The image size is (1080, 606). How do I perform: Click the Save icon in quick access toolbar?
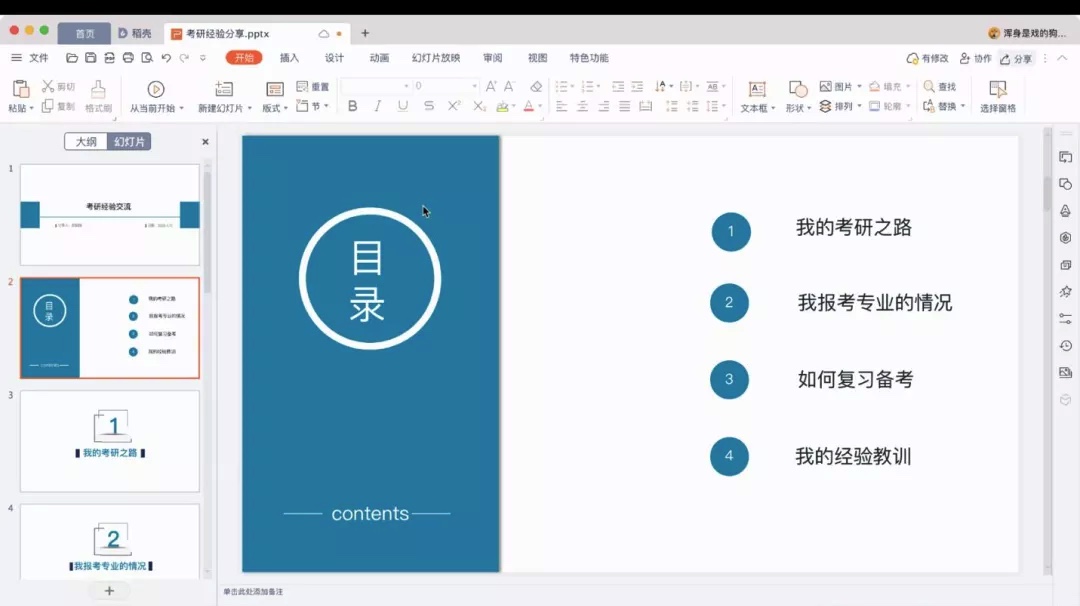[91, 58]
